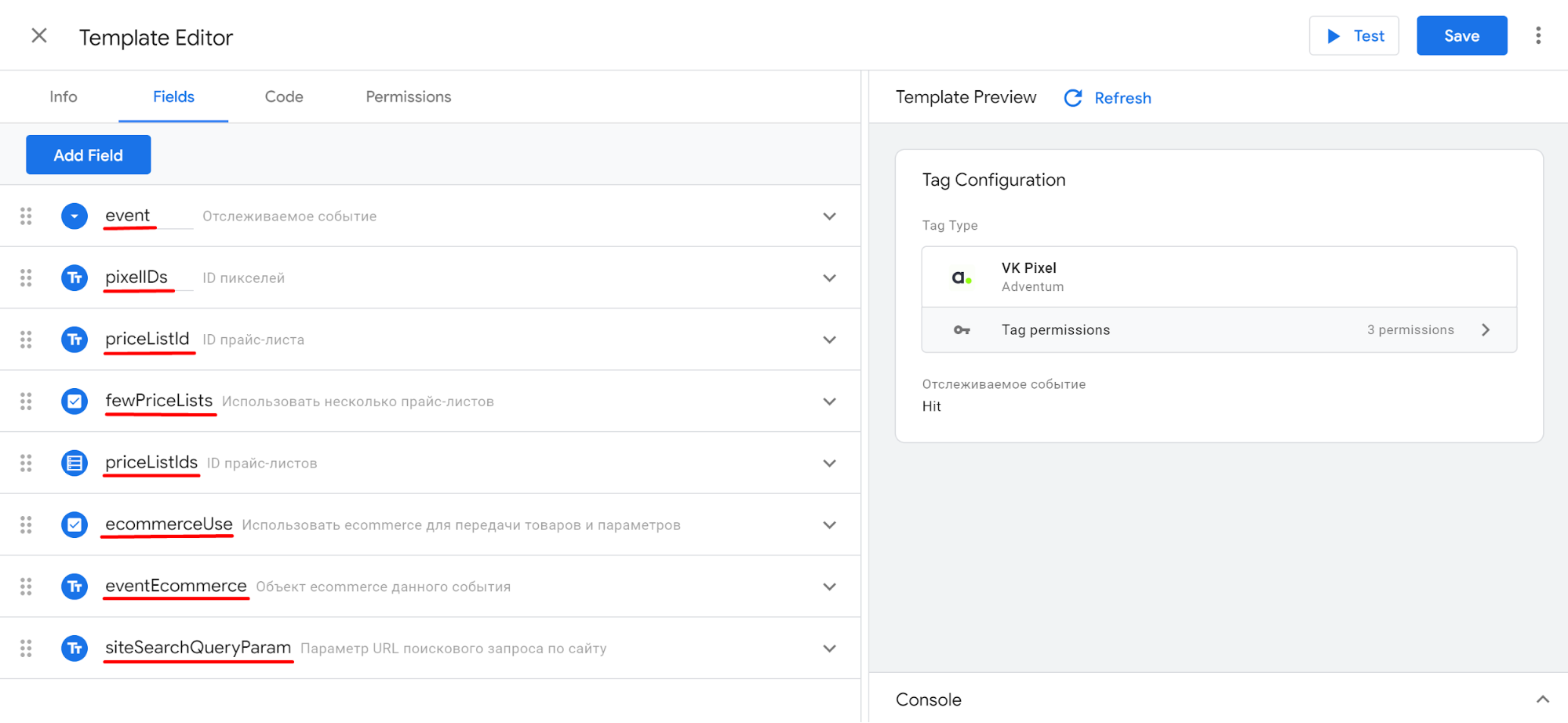Click the param table icon beside priceListIds

click(x=75, y=463)
